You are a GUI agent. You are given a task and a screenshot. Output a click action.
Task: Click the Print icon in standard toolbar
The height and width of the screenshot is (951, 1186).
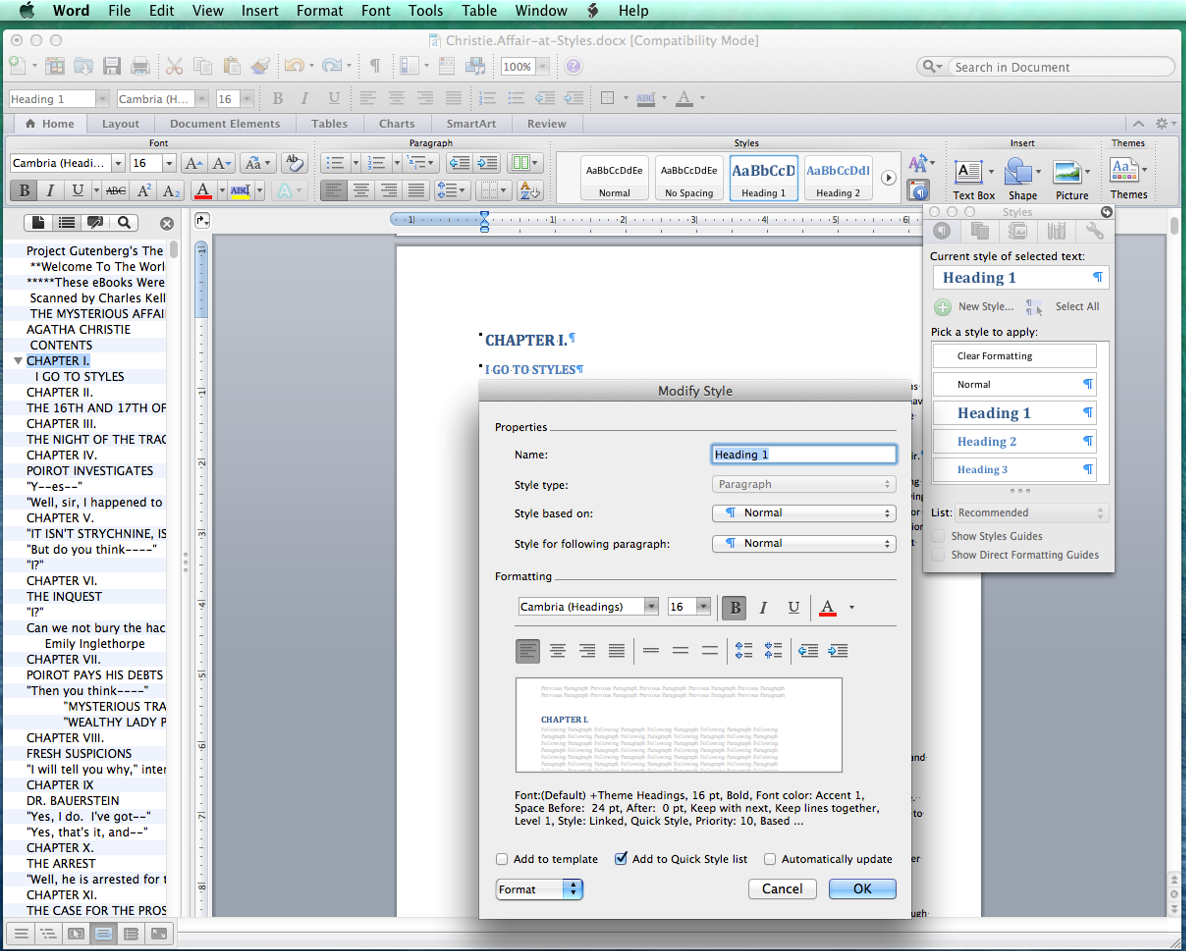pos(140,67)
